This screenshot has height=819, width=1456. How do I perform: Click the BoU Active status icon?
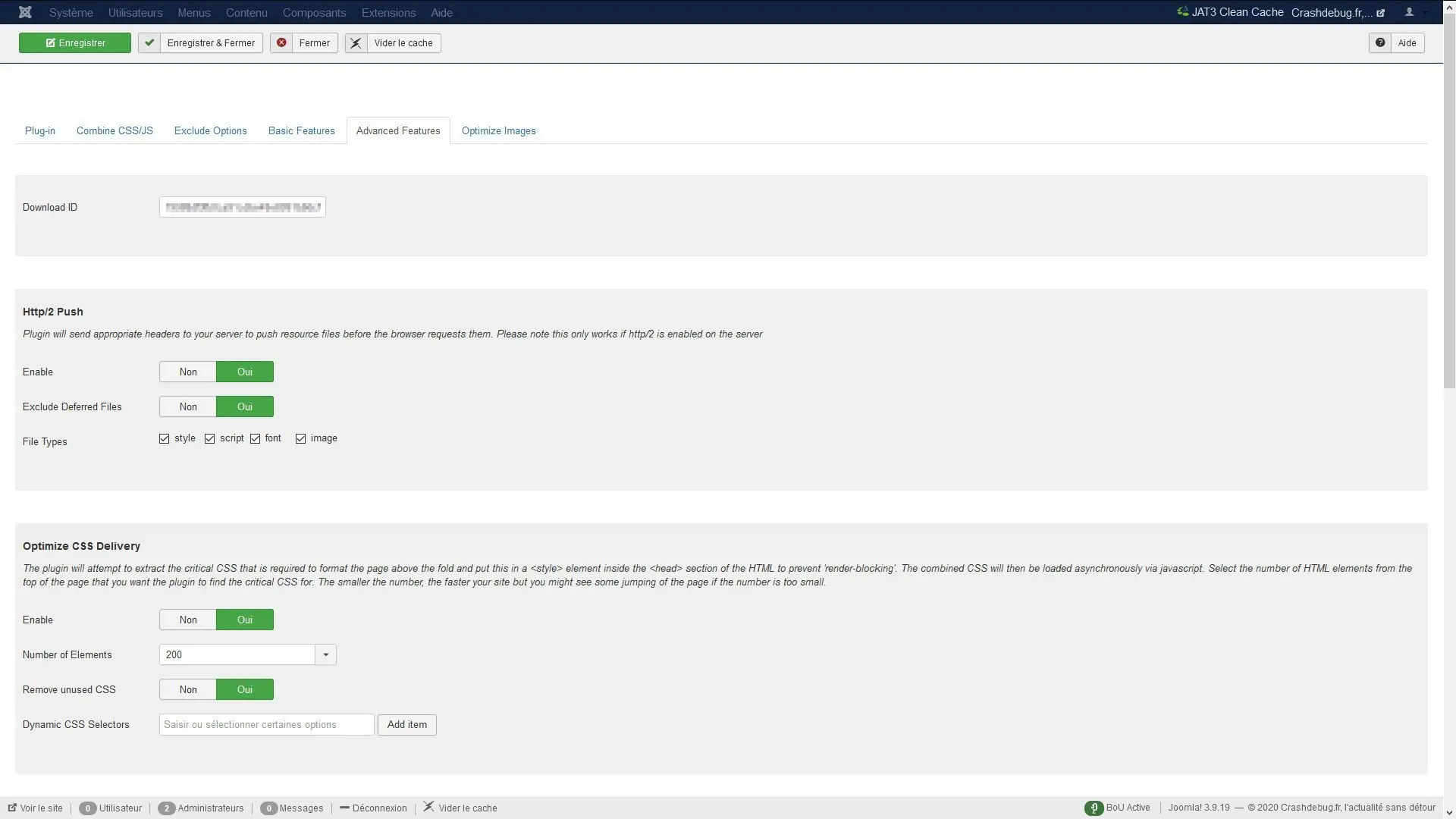1094,808
